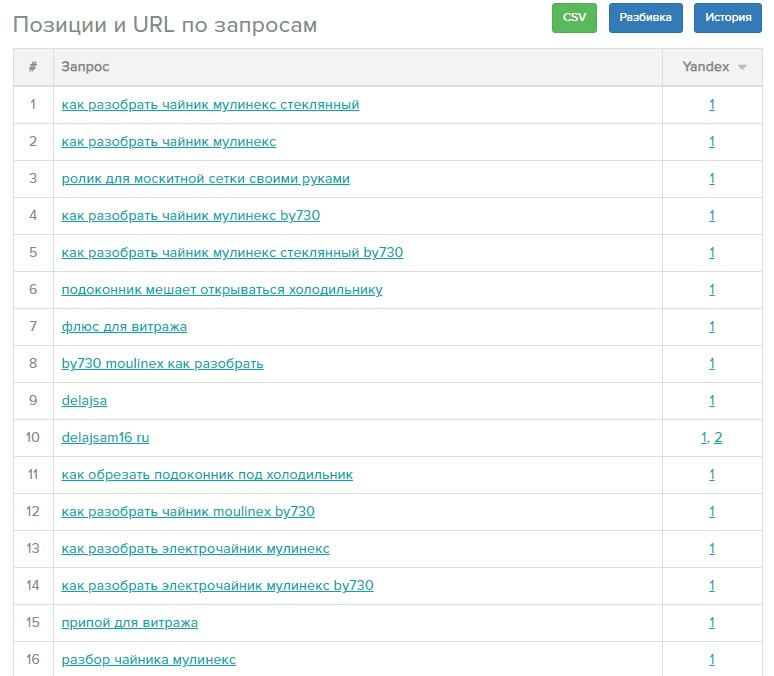Open query 'как разобрать чайник мулинекс'
The height and width of the screenshot is (676, 774).
pos(168,142)
